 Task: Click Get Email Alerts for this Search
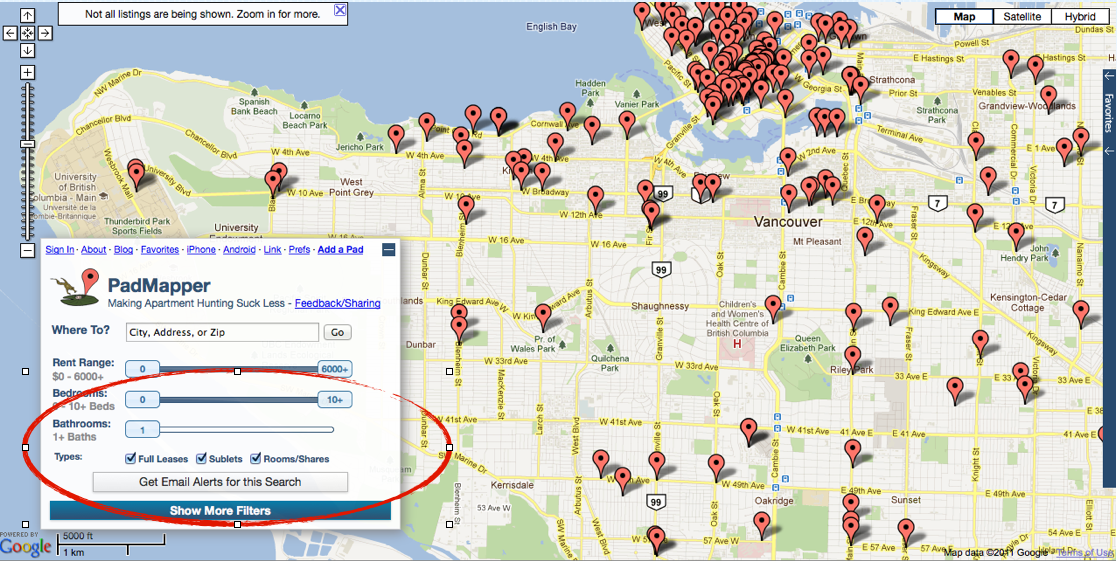click(x=220, y=482)
